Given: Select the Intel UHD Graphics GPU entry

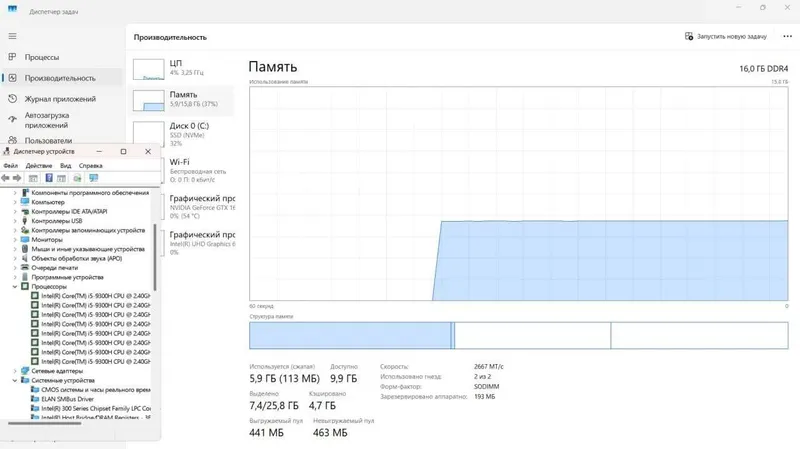Looking at the screenshot, I should pos(200,243).
